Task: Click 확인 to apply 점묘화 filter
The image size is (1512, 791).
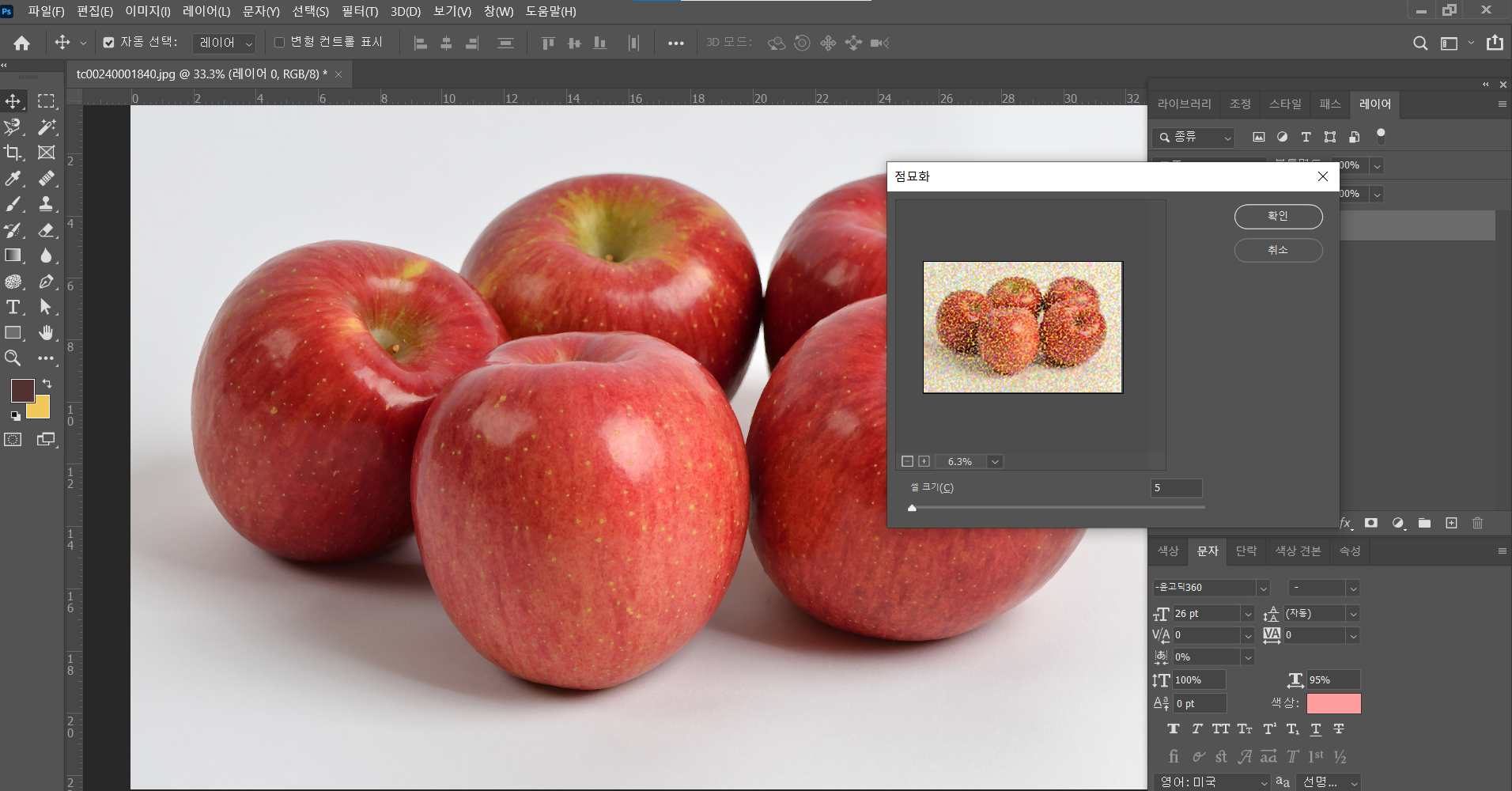Action: [1278, 216]
